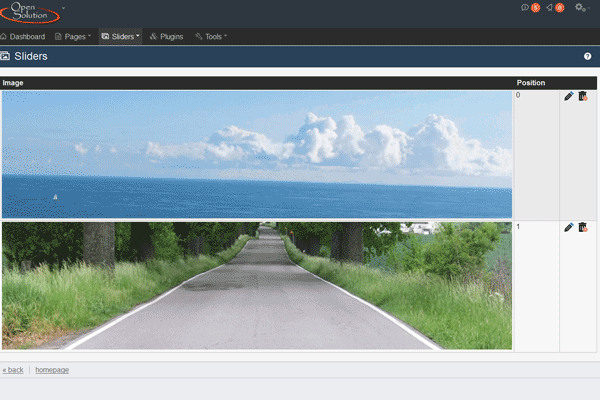The width and height of the screenshot is (600, 400).
Task: Click the road slider image thumbnail
Action: pyautogui.click(x=257, y=286)
